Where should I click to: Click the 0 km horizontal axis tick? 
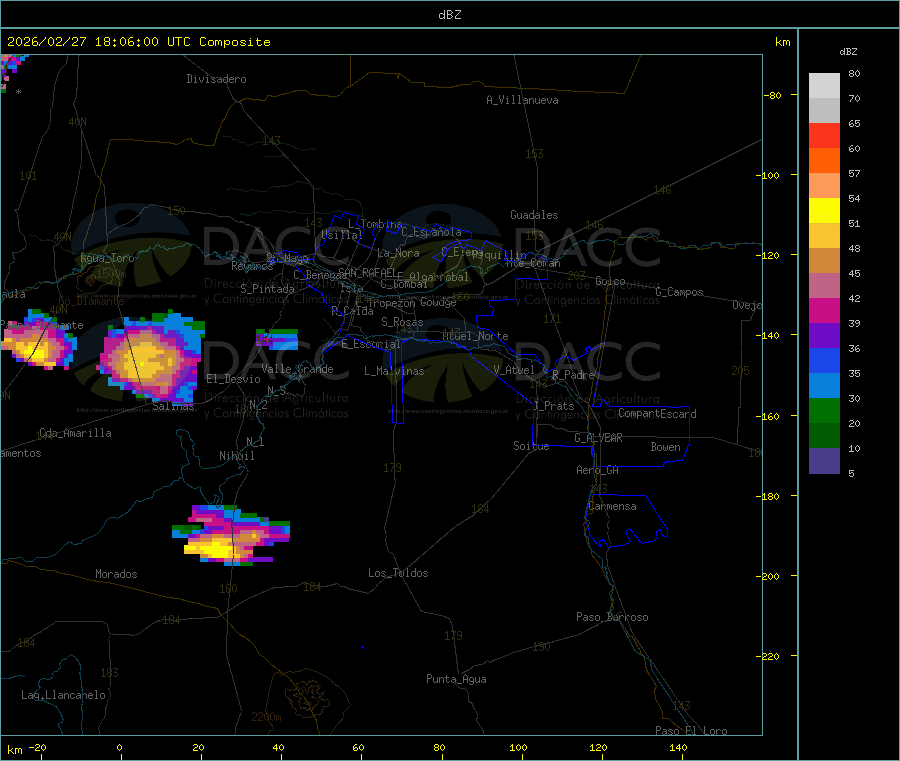coord(119,747)
